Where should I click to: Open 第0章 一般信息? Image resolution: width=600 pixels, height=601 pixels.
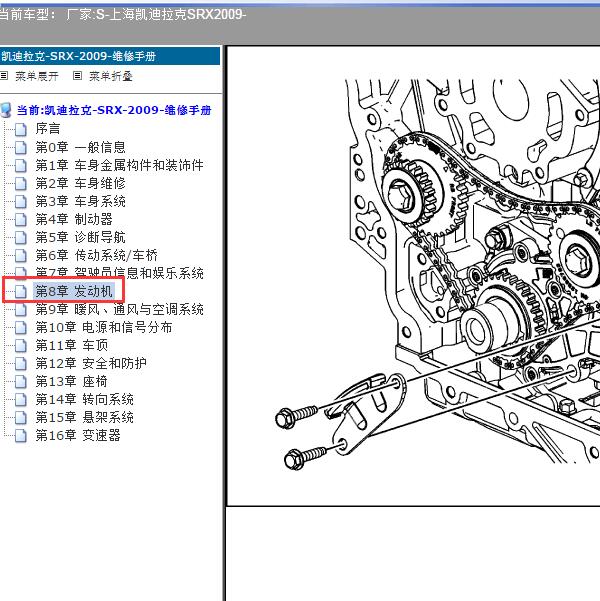[81, 147]
